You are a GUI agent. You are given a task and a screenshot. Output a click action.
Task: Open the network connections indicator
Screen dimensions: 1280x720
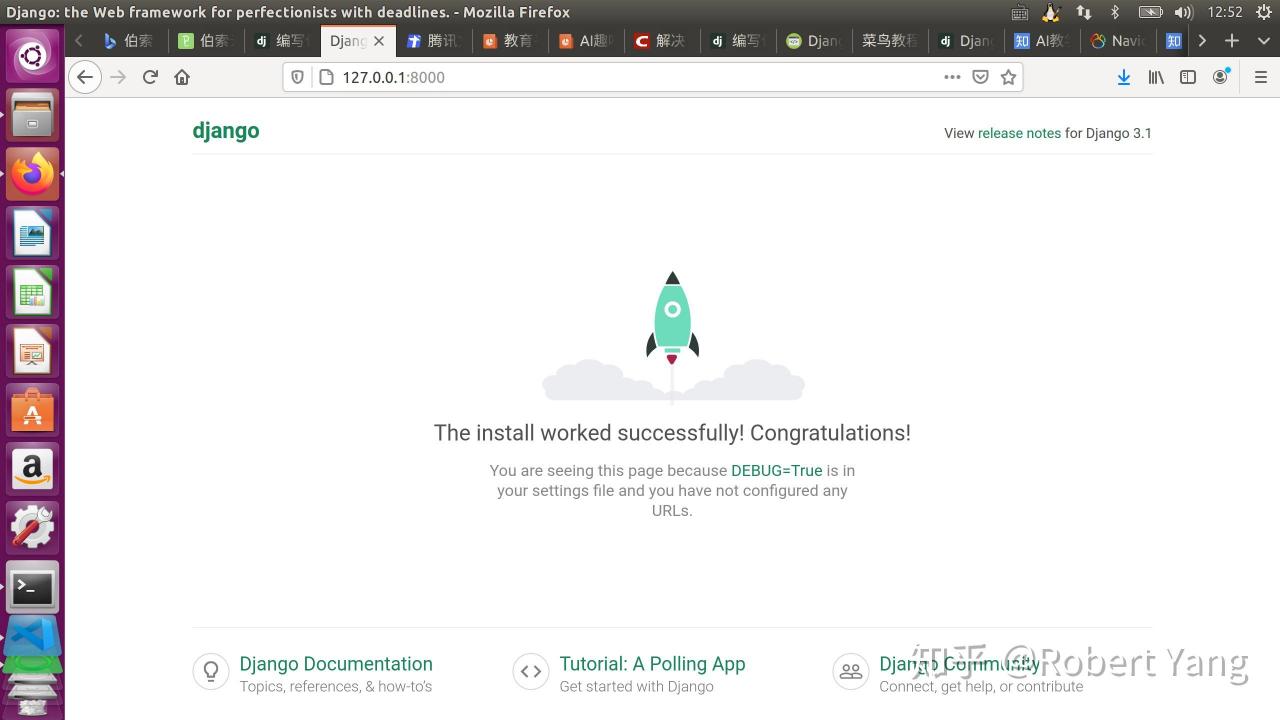[1084, 12]
